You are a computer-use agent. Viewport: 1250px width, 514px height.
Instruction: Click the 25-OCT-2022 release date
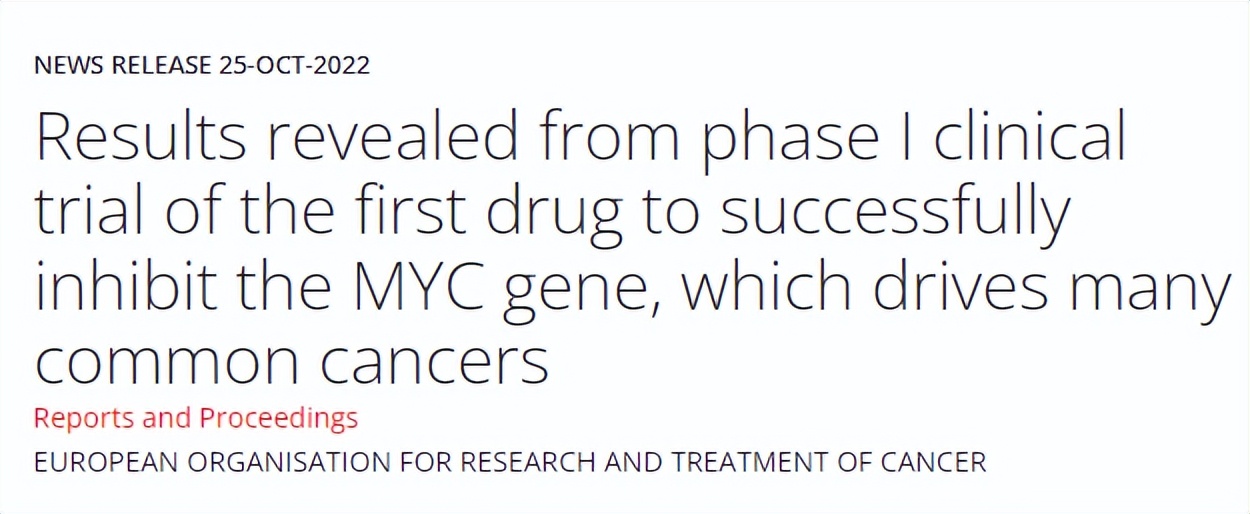click(293, 66)
